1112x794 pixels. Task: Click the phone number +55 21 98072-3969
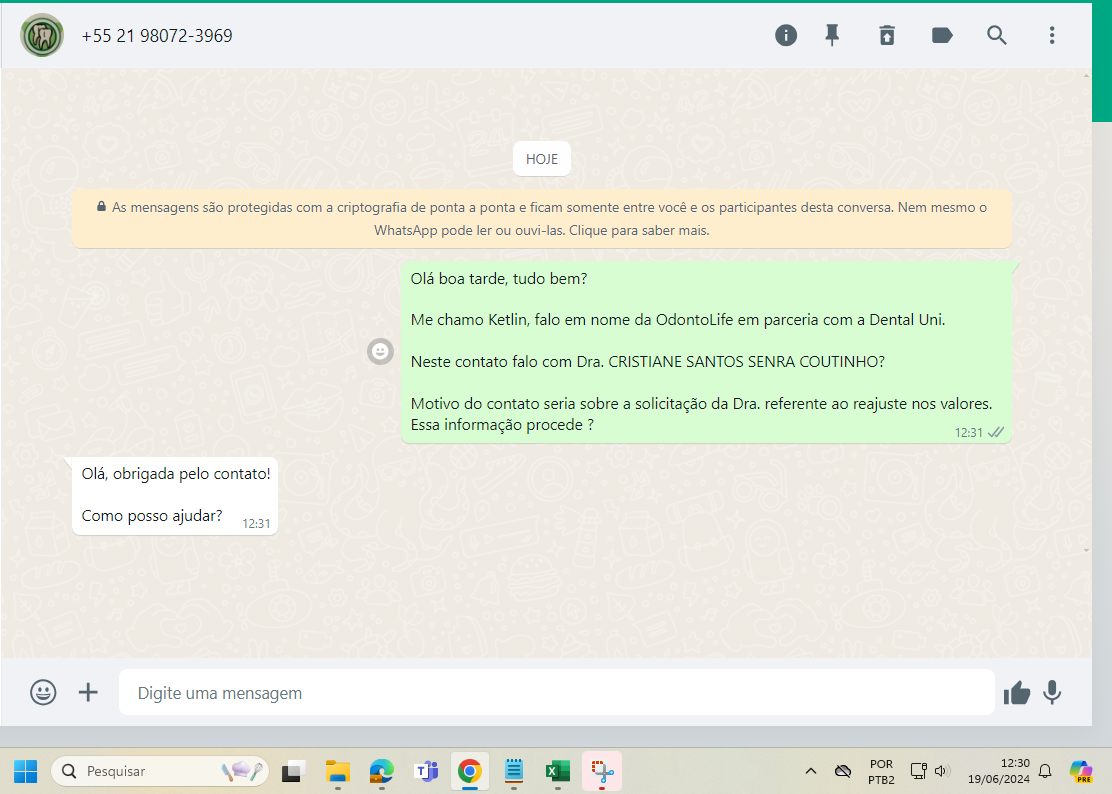tap(157, 35)
